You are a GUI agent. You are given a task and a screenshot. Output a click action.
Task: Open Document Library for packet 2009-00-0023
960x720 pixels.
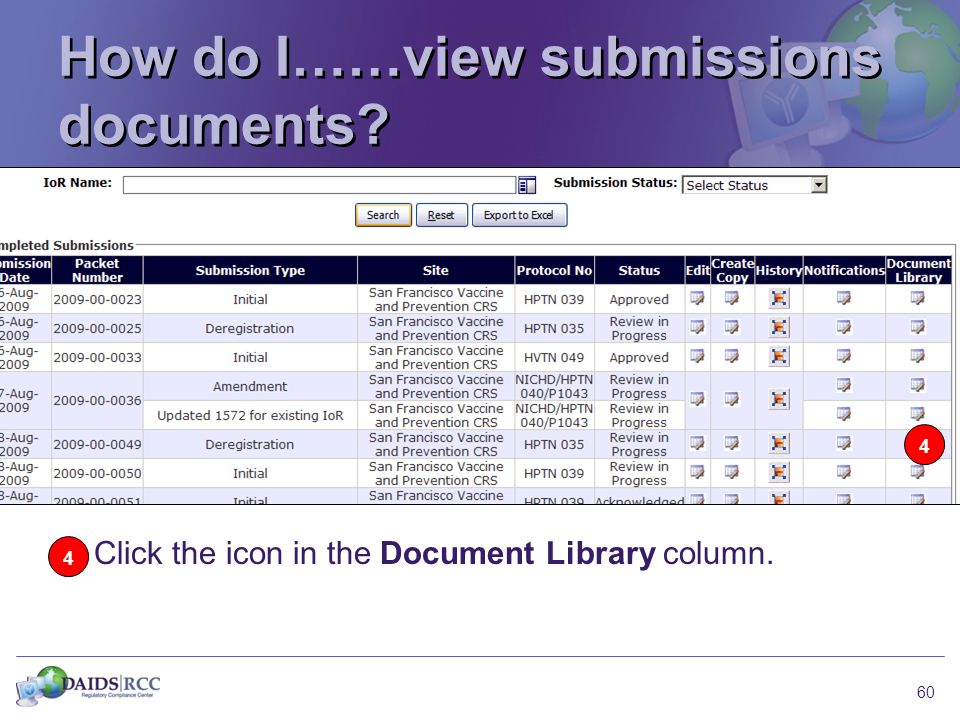[917, 298]
